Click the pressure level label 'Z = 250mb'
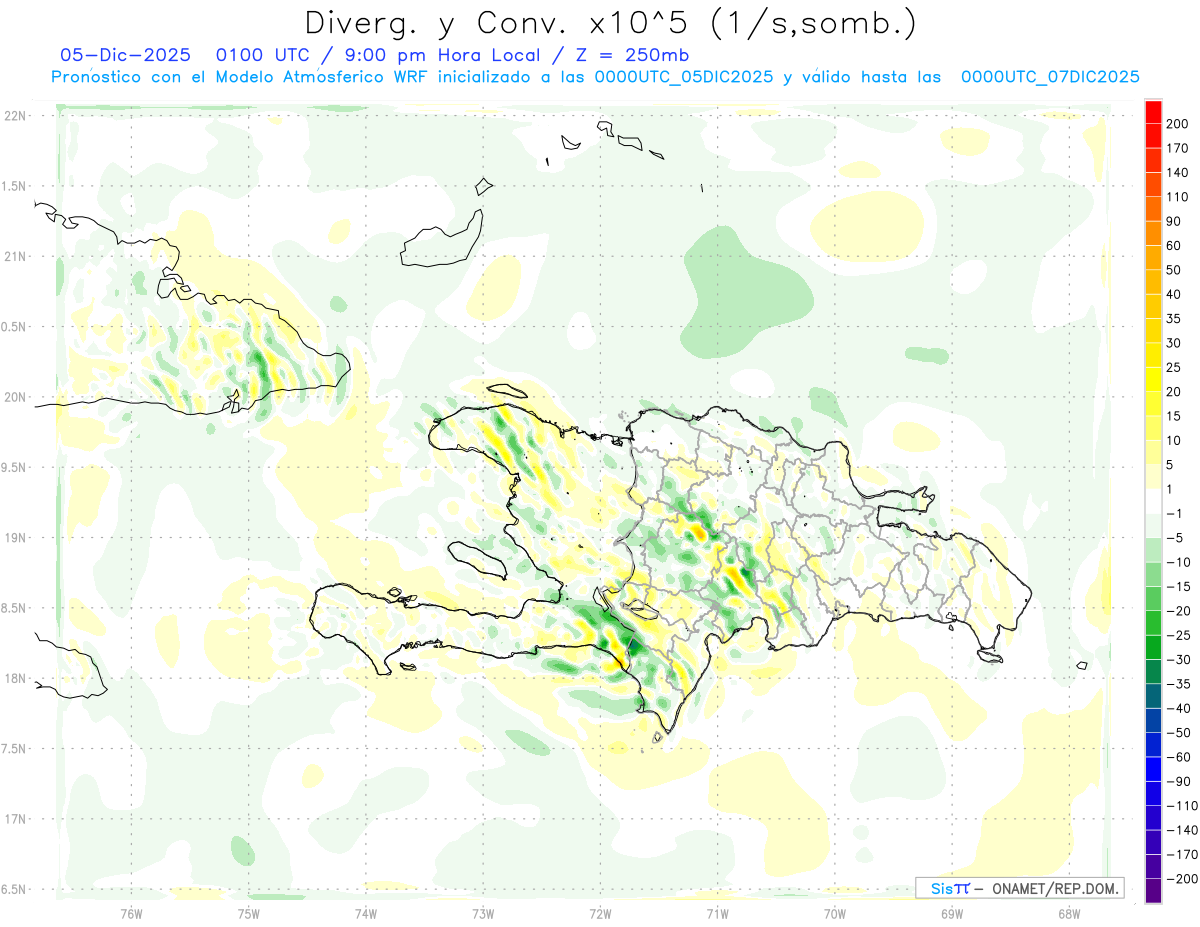The image size is (1200, 927). [631, 55]
